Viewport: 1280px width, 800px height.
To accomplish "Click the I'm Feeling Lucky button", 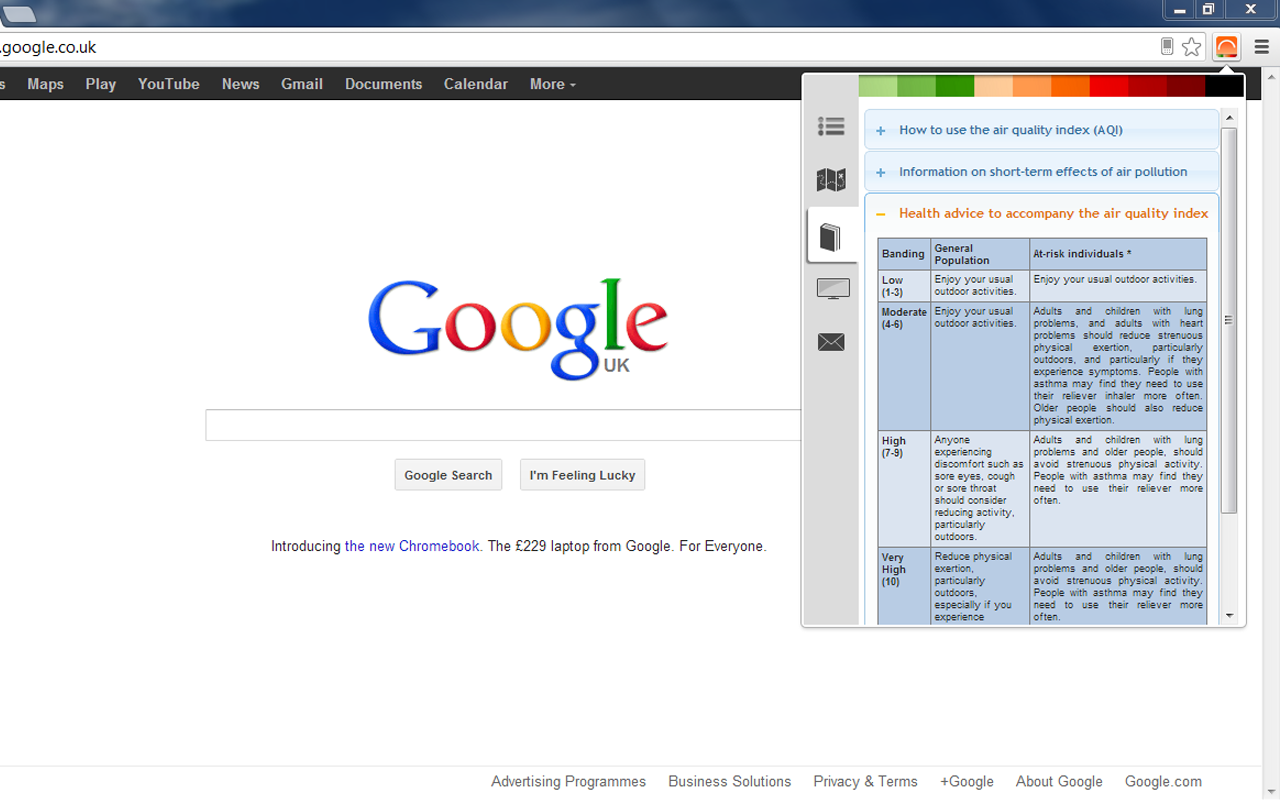I will pos(582,475).
